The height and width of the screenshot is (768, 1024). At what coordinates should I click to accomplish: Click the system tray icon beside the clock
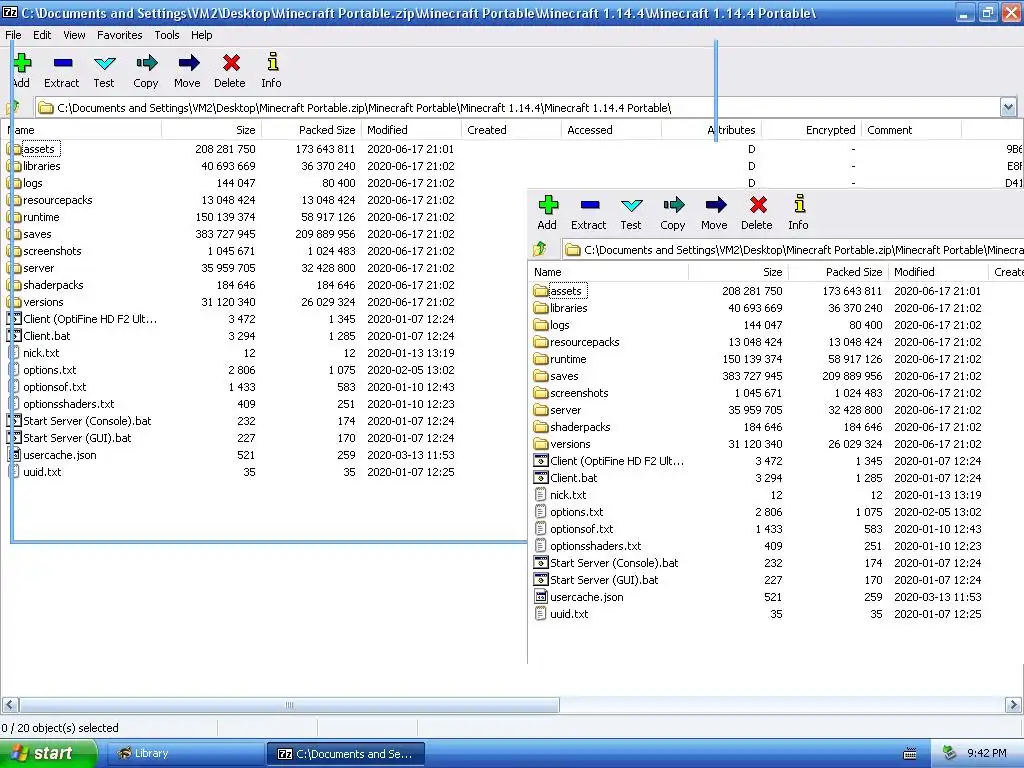[950, 754]
